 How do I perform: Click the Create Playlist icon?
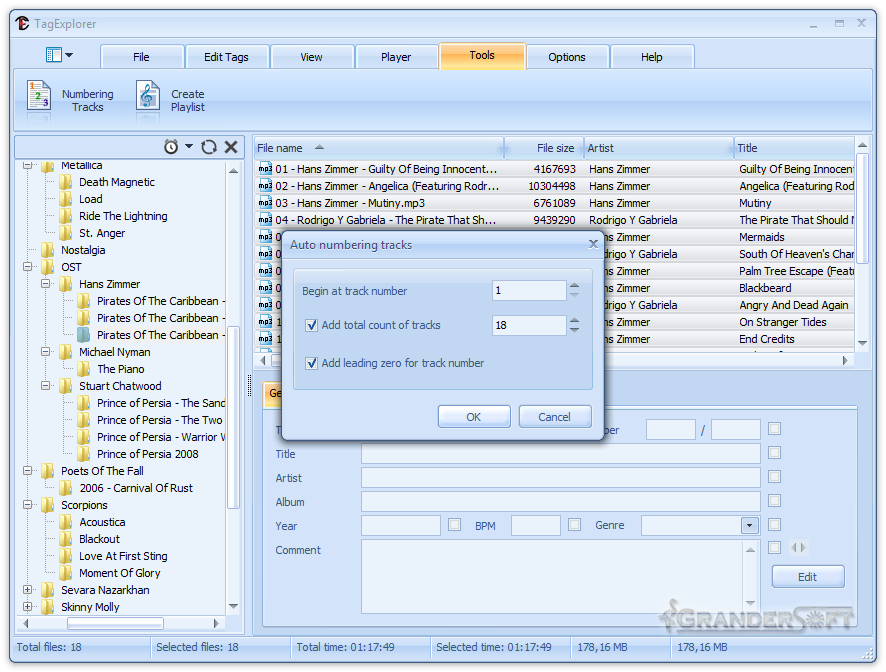click(147, 97)
